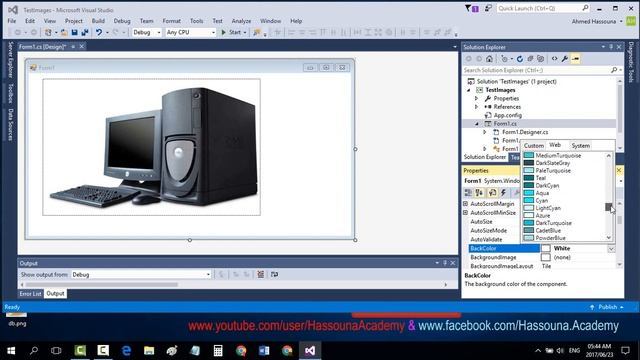Open the Server Explorer side tab
This screenshot has width=640, height=360.
click(x=11, y=60)
